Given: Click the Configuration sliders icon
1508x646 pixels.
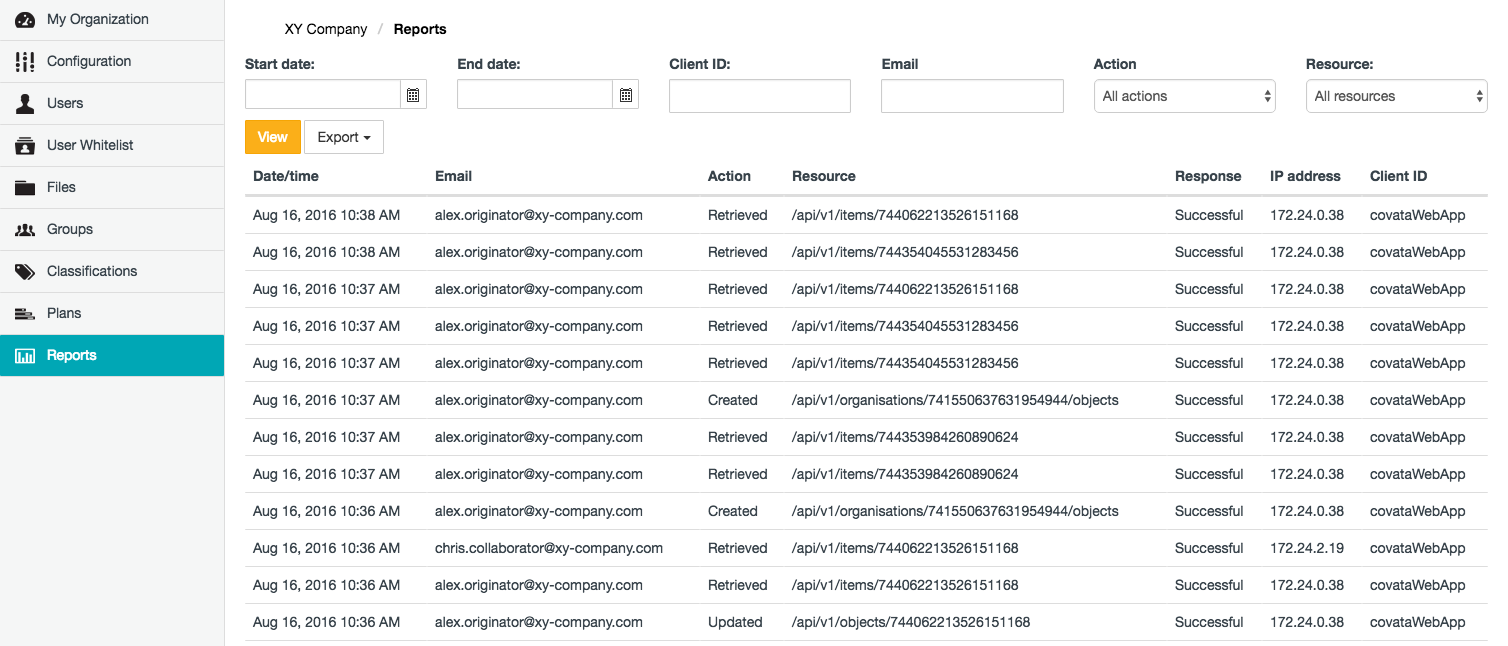Looking at the screenshot, I should pos(25,62).
